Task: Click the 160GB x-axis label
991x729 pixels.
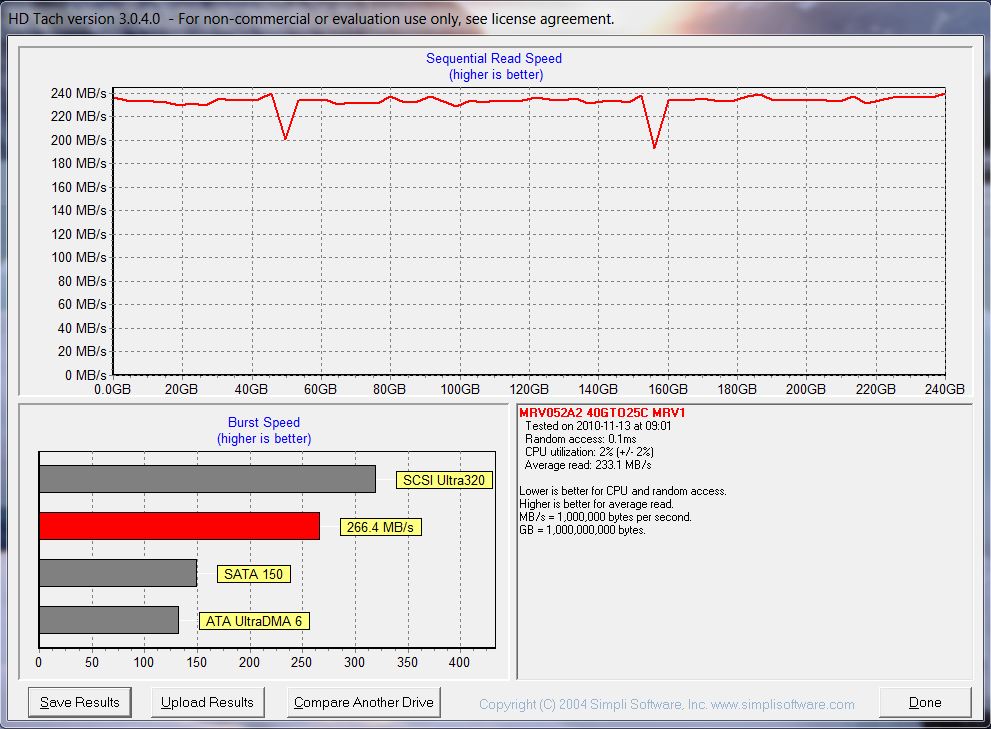Action: (x=668, y=389)
